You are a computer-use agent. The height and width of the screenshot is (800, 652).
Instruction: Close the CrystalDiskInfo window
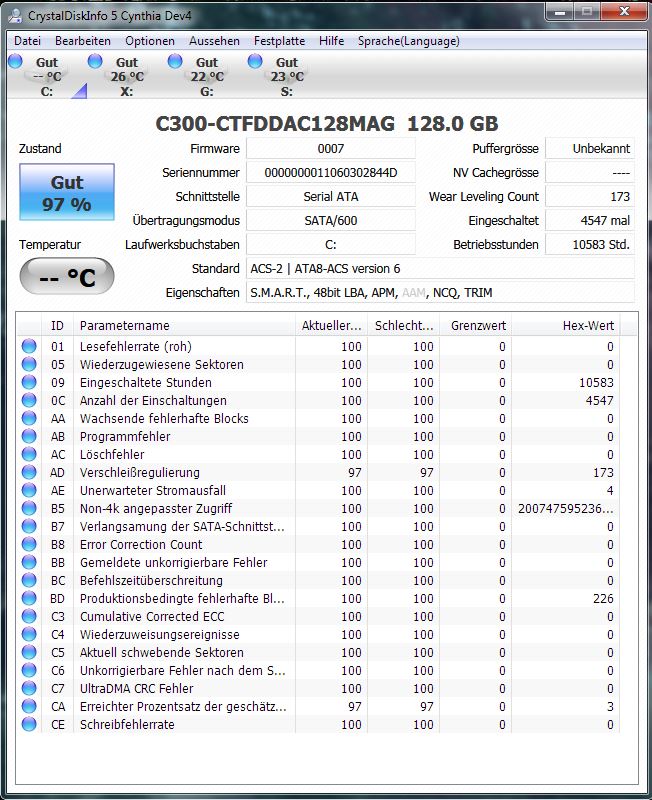click(624, 11)
